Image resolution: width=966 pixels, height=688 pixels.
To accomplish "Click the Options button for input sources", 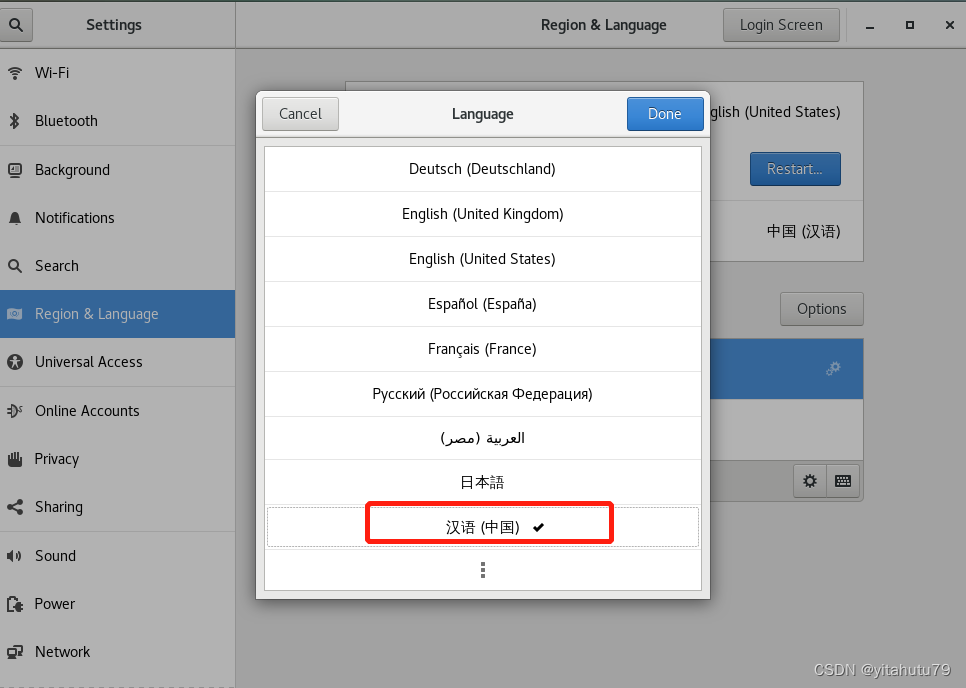I will pos(821,309).
